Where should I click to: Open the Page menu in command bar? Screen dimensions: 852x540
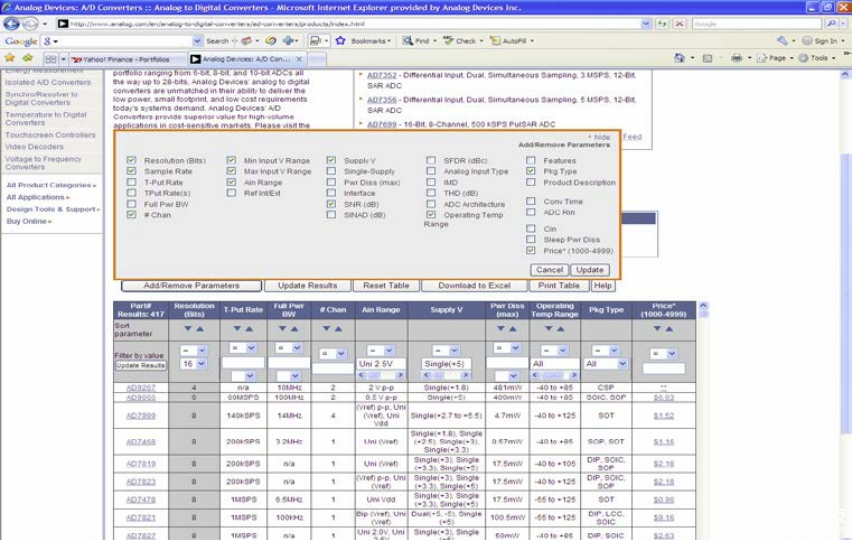[x=775, y=58]
